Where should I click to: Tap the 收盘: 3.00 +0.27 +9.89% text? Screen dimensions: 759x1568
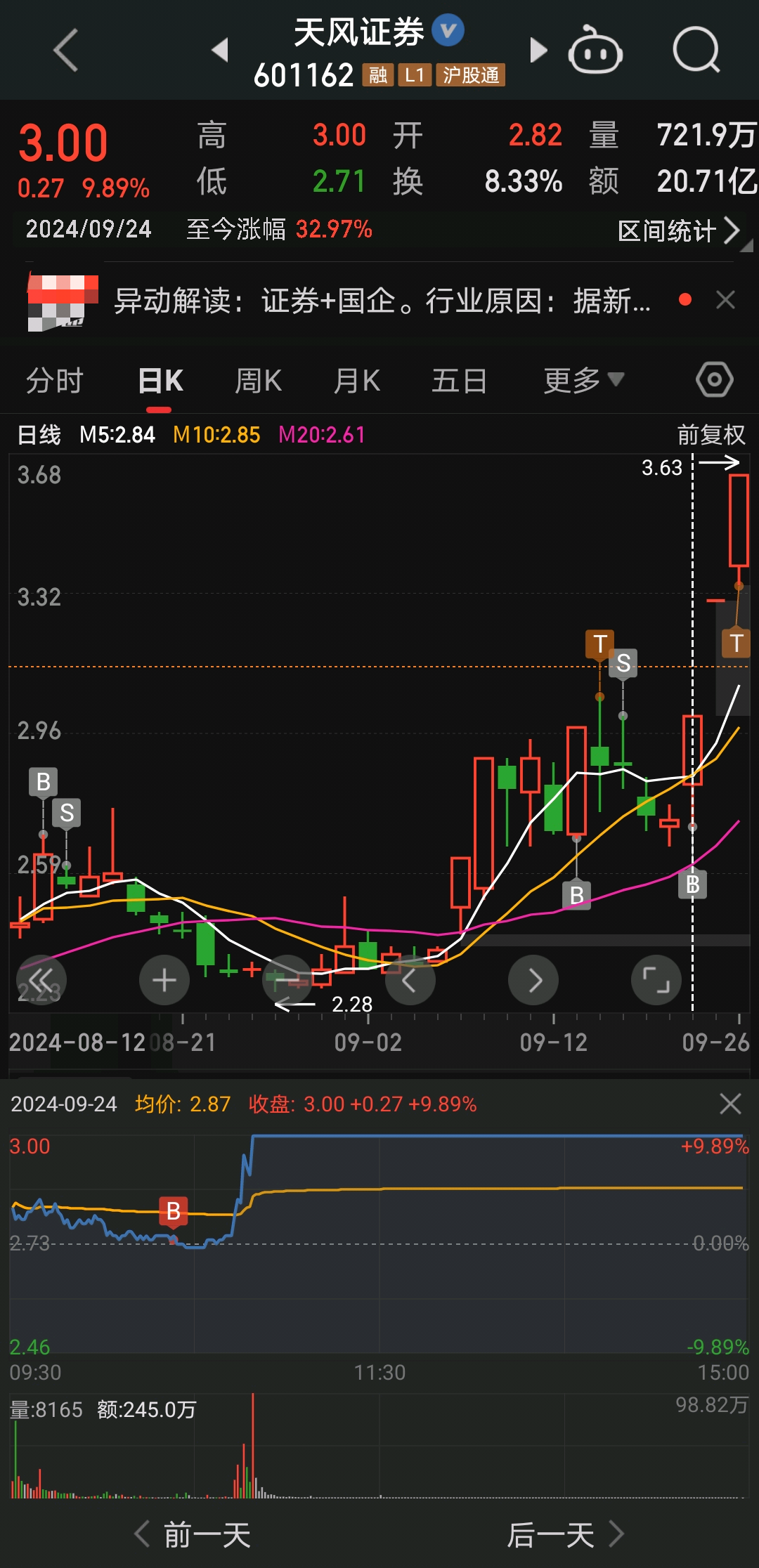363,1104
